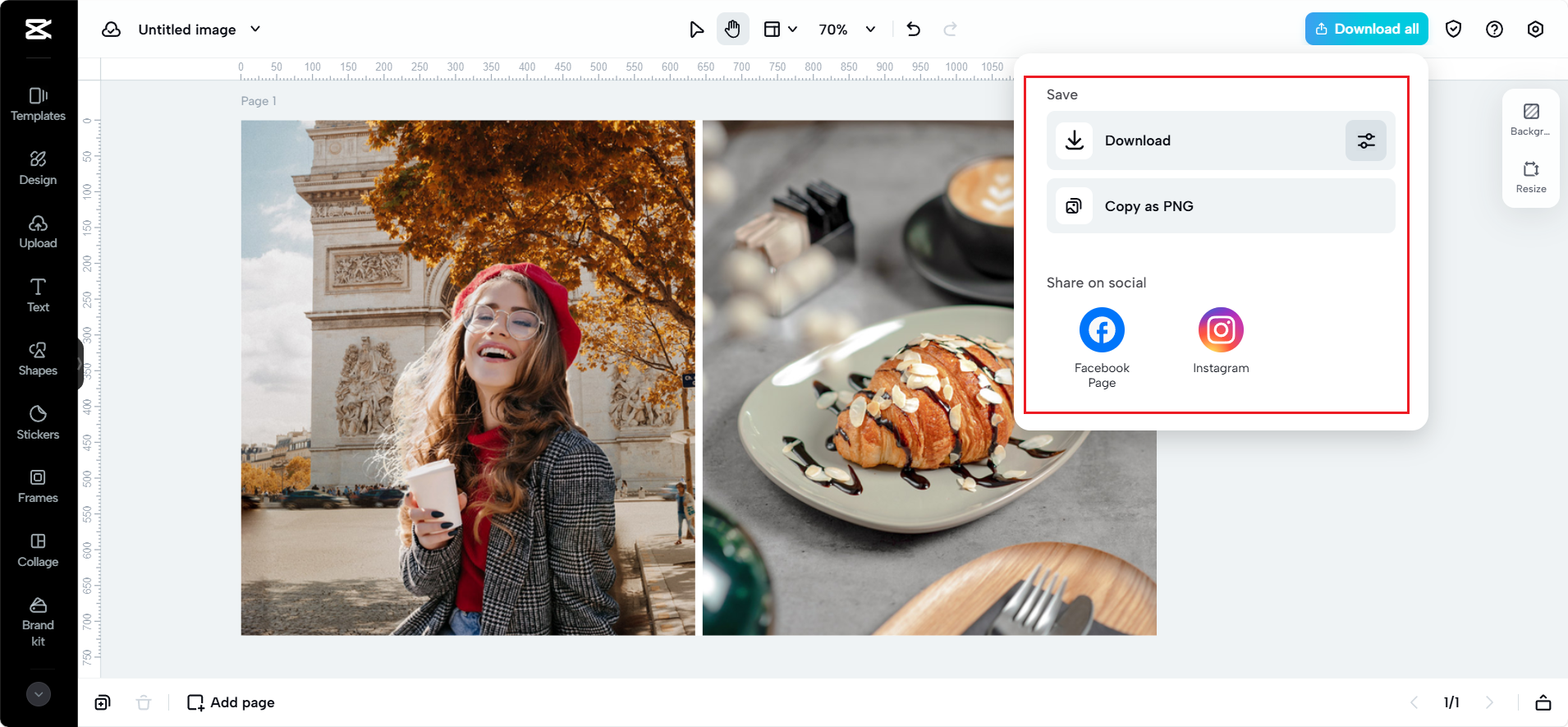Open the Templates sidebar tab
Image resolution: width=1568 pixels, height=727 pixels.
[39, 104]
